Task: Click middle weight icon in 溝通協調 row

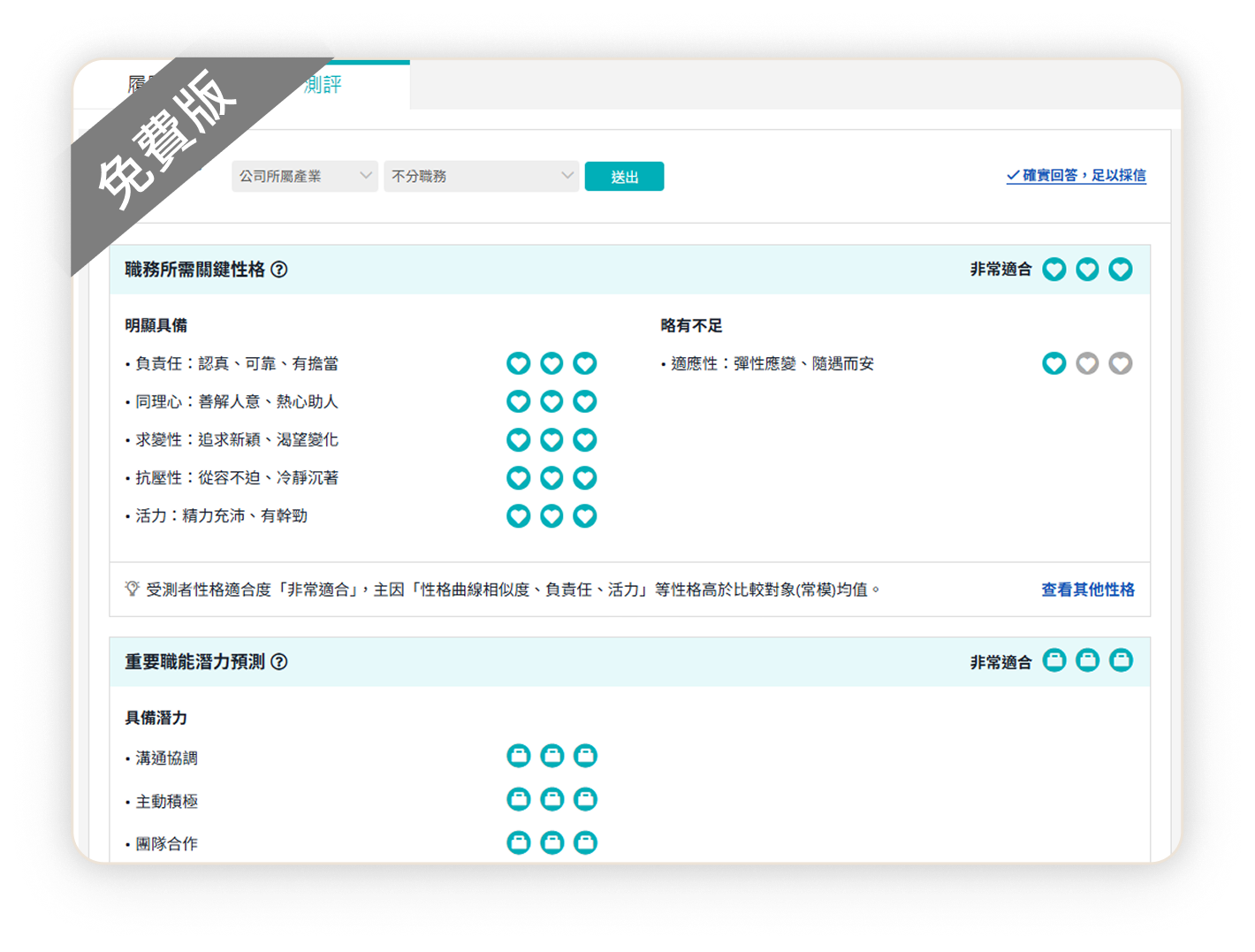Action: tap(551, 756)
